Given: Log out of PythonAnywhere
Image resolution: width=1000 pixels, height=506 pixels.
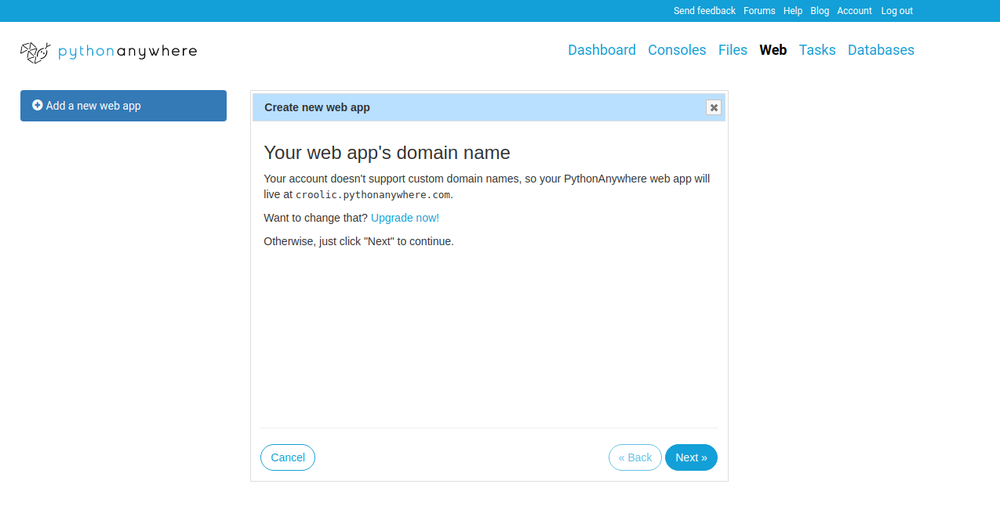Looking at the screenshot, I should (897, 11).
